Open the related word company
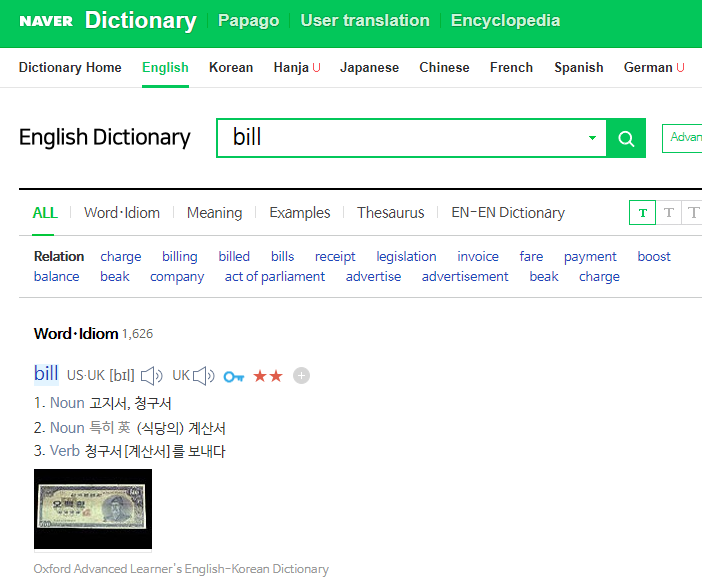This screenshot has width=702, height=583. (177, 277)
